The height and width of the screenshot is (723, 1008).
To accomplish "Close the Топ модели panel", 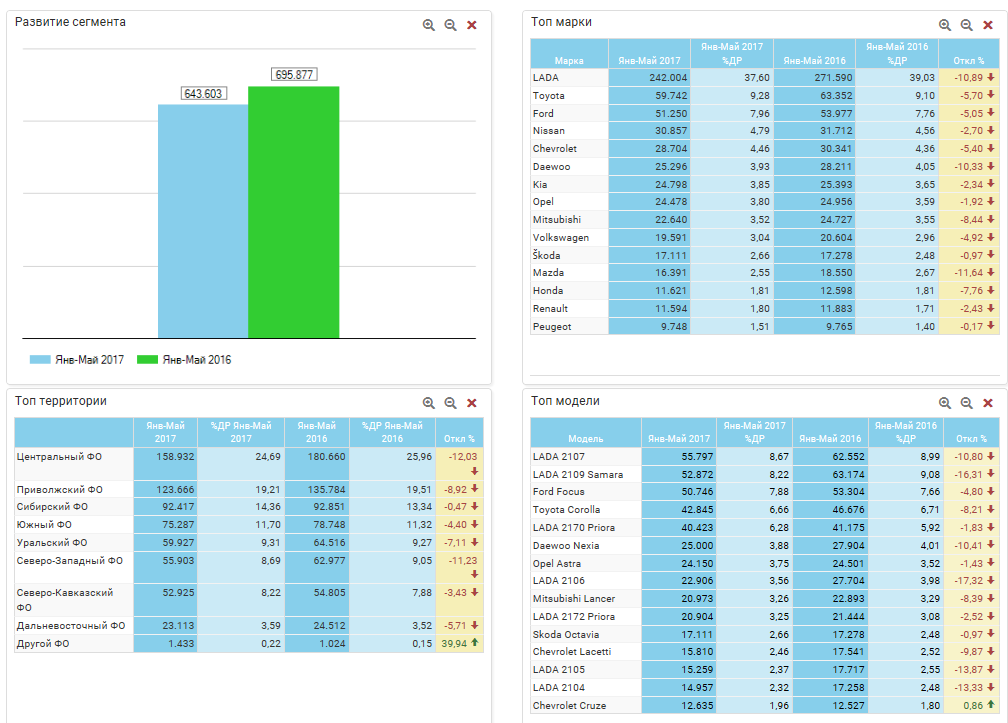I will (988, 403).
